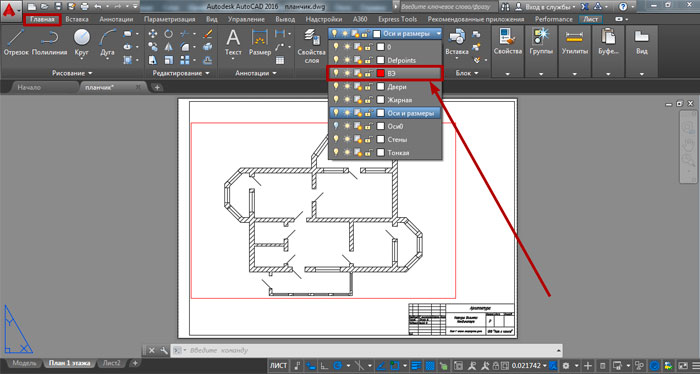Choose the Дуга arc tool
The height and width of the screenshot is (374, 700).
tap(107, 42)
